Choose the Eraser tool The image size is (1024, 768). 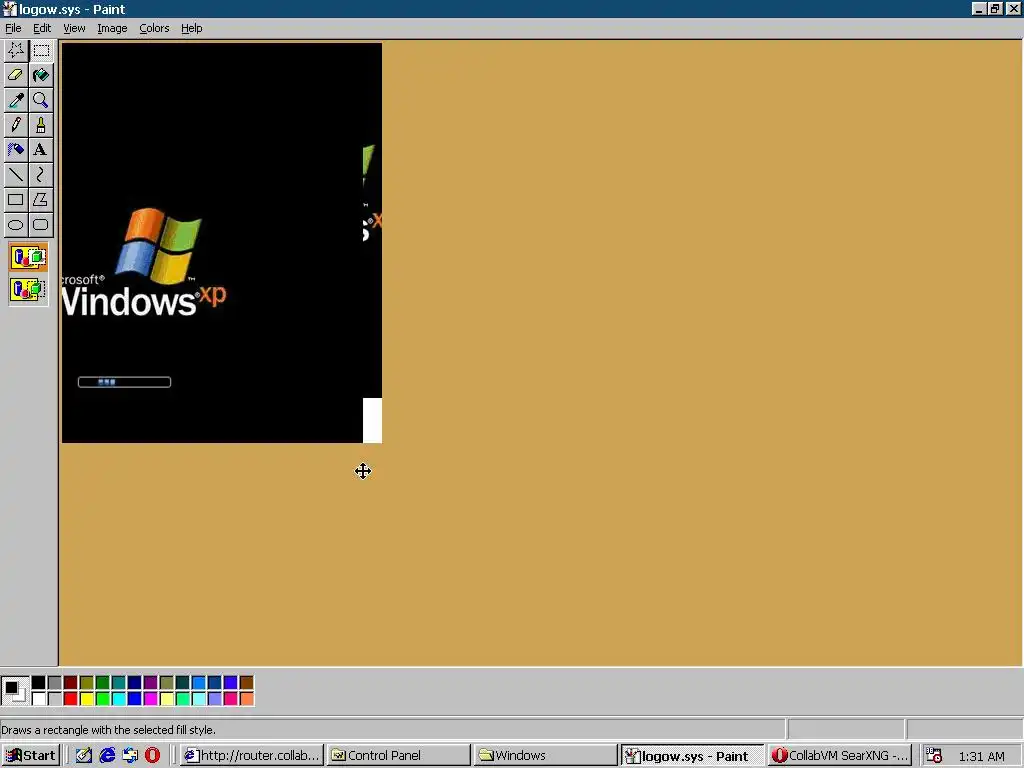[16, 75]
